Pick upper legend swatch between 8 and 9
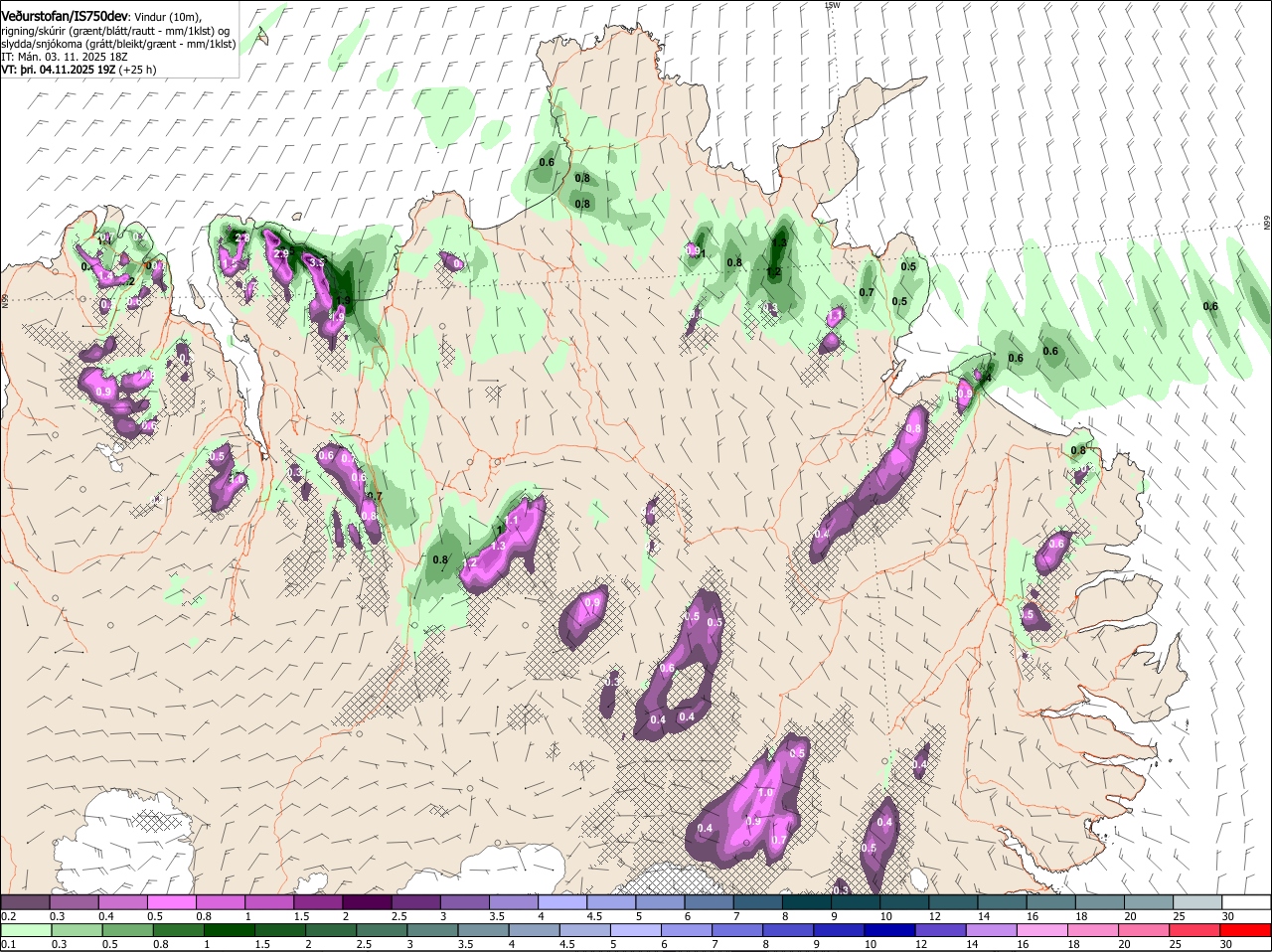1272x952 pixels. 807,901
